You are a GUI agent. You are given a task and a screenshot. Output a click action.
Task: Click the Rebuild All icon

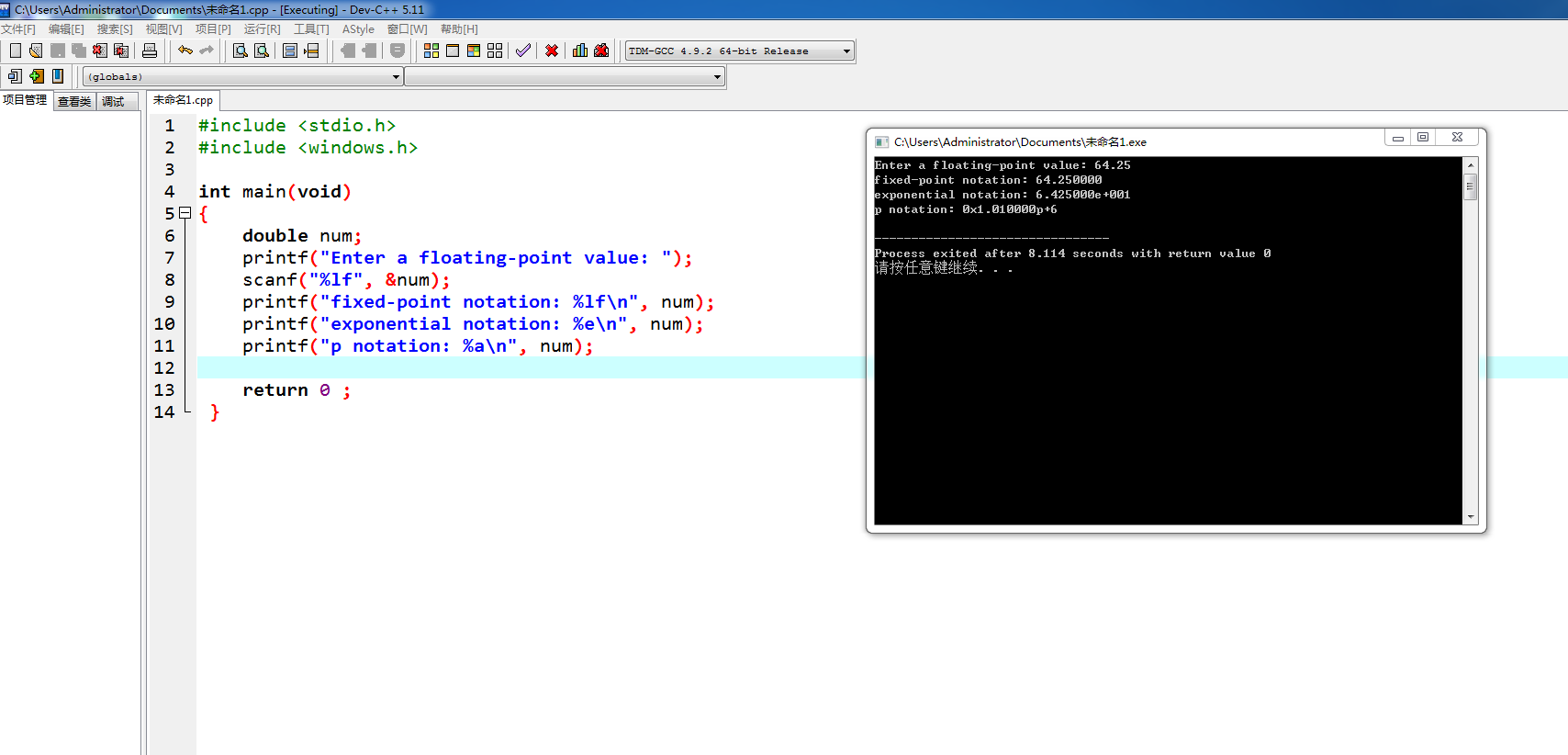click(495, 51)
